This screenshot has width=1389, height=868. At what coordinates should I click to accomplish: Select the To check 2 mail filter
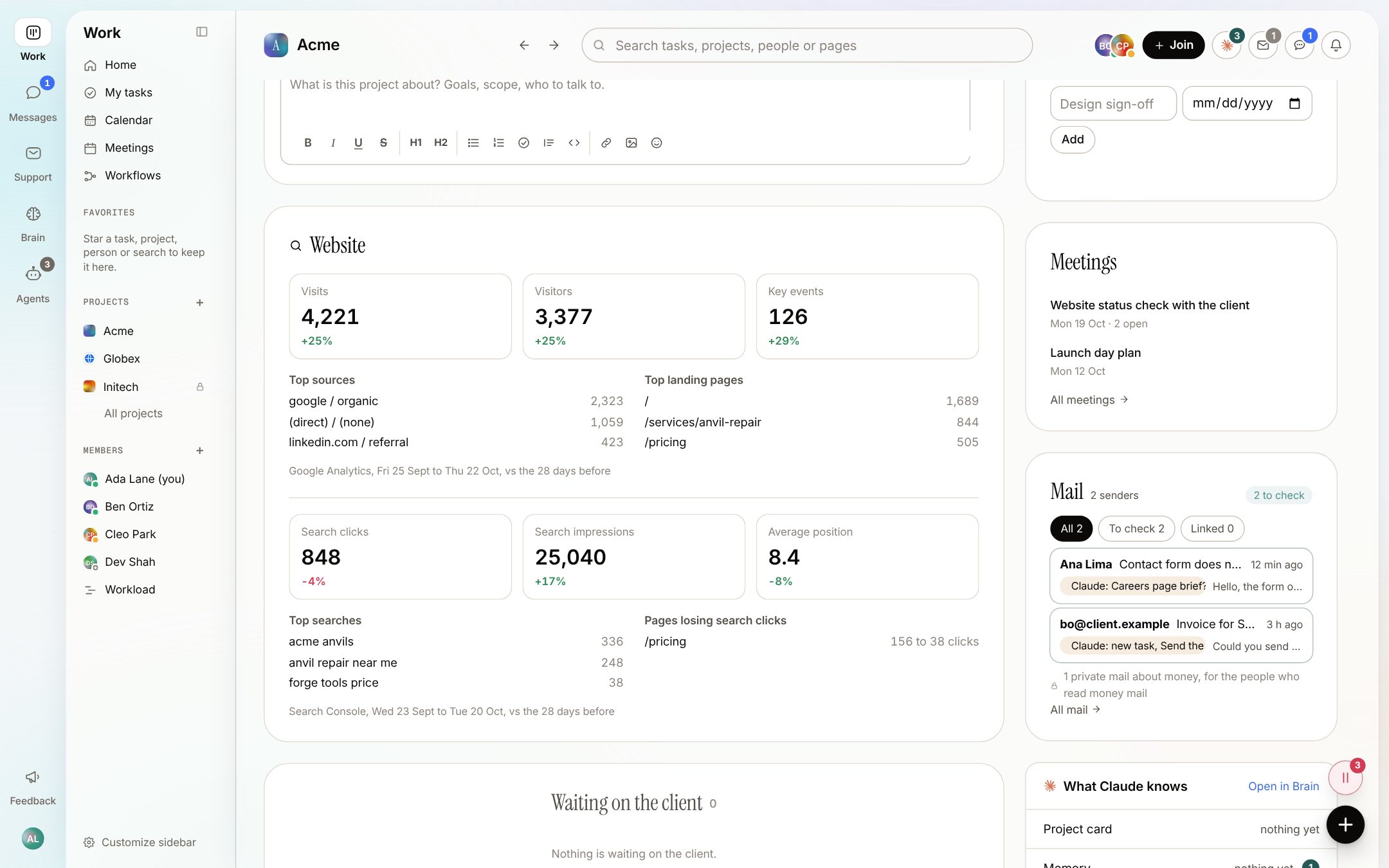pos(1136,529)
